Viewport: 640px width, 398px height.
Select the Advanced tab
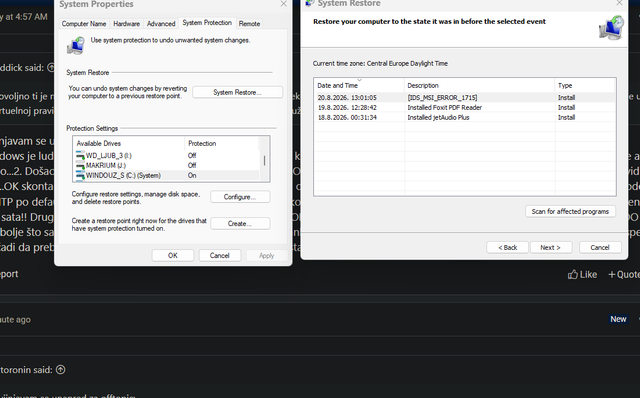161,24
